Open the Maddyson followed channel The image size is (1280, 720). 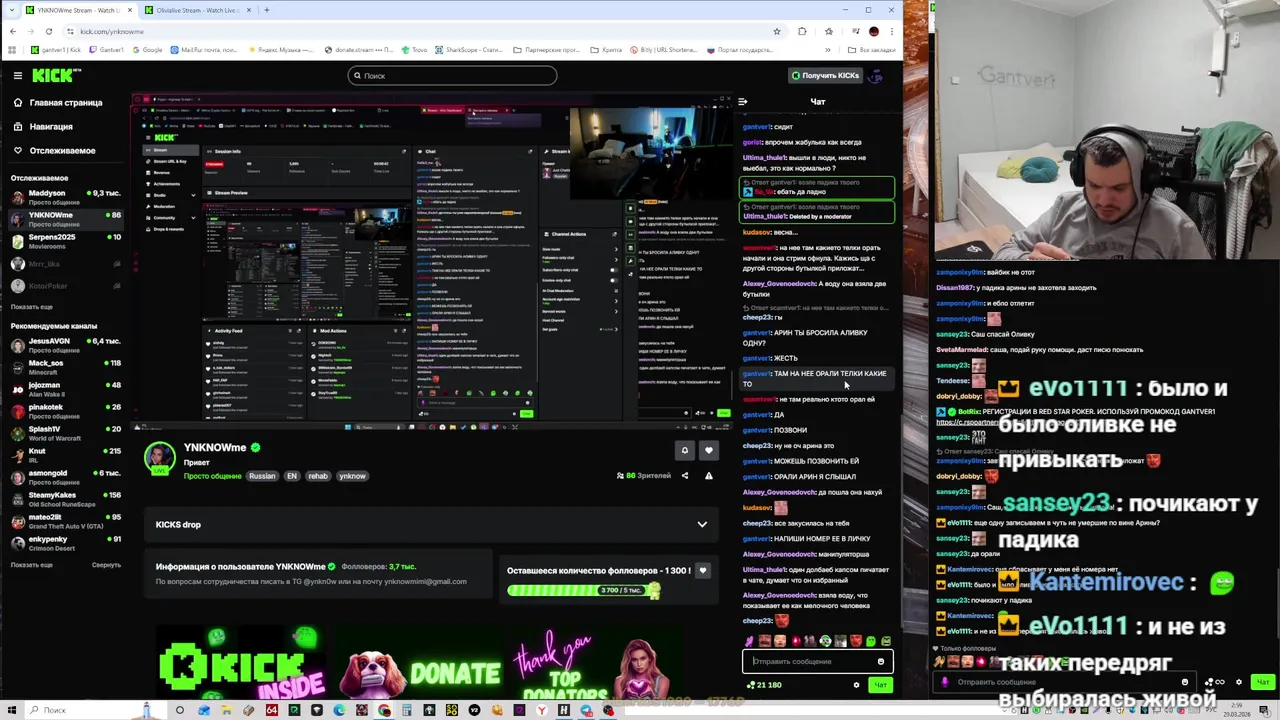(65, 196)
